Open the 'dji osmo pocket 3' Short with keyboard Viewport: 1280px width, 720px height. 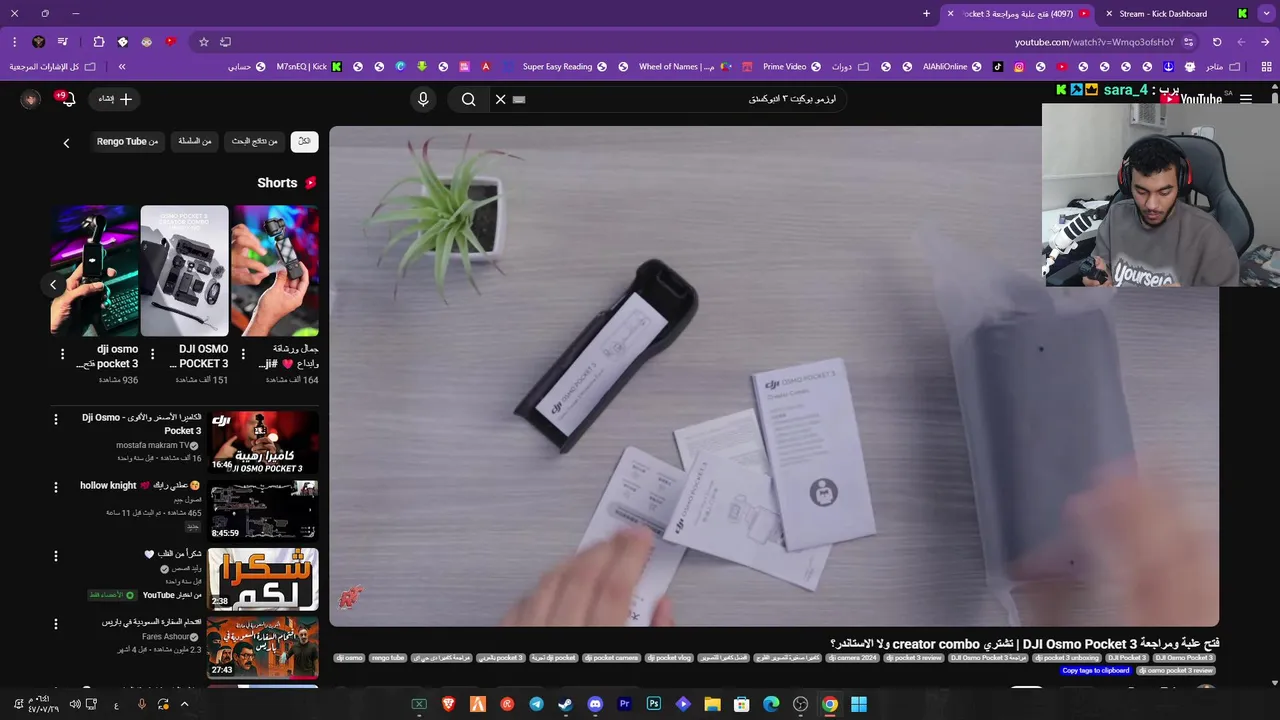[95, 271]
